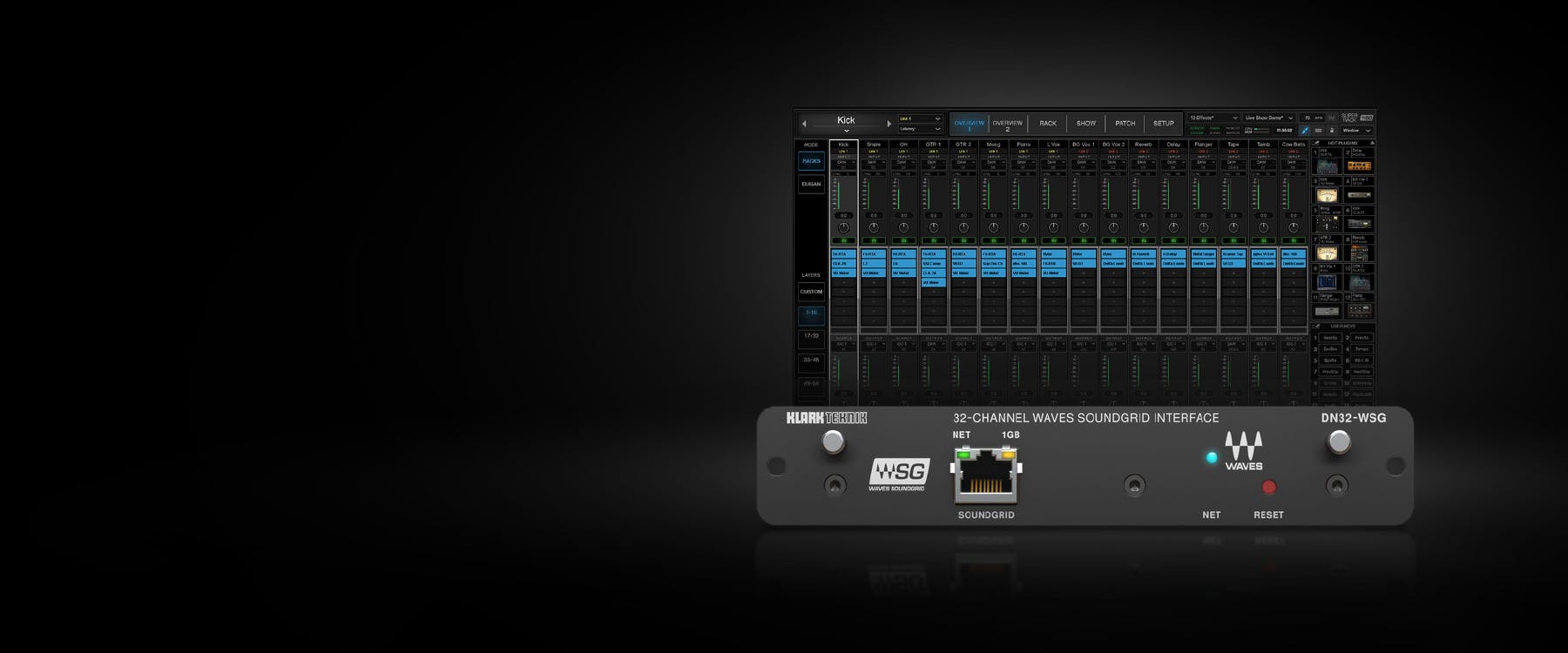This screenshot has width=1568, height=653.
Task: Go to previous rack with left arrow
Action: pyautogui.click(x=804, y=124)
